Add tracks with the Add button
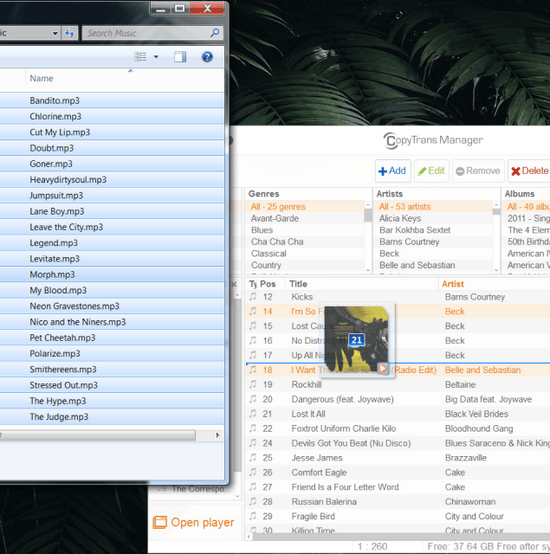This screenshot has width=550, height=554. point(393,171)
